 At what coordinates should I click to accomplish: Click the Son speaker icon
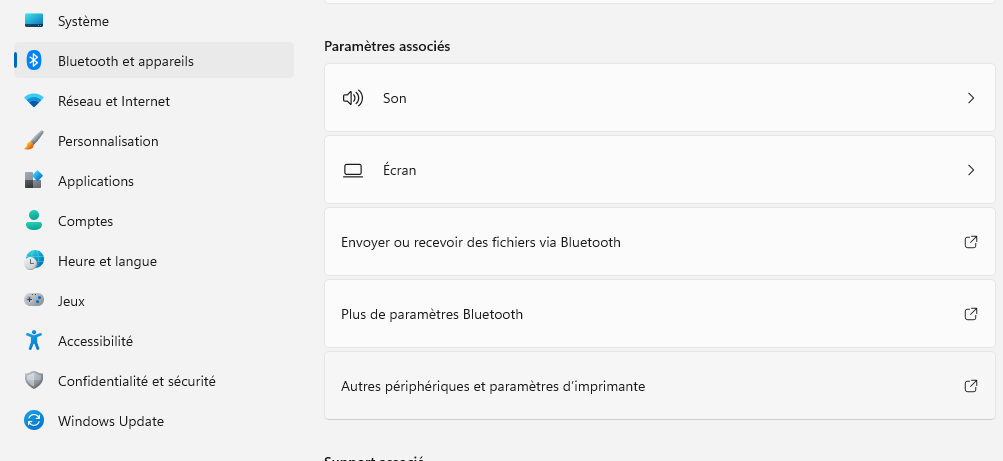(353, 98)
